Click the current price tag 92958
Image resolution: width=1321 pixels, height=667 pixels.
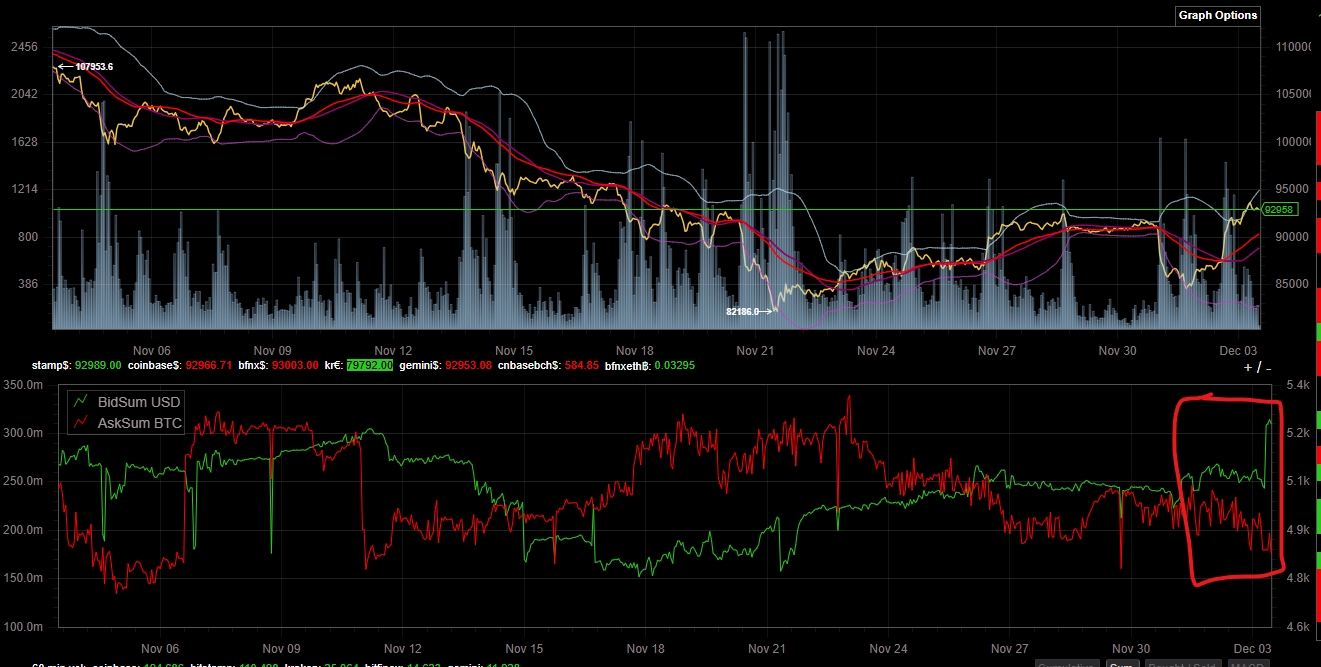pyautogui.click(x=1278, y=210)
